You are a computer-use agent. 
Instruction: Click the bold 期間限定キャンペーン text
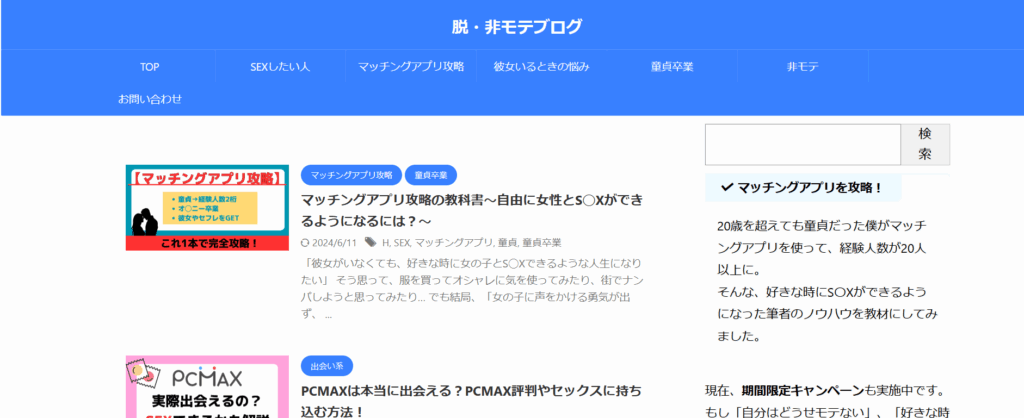click(x=803, y=392)
